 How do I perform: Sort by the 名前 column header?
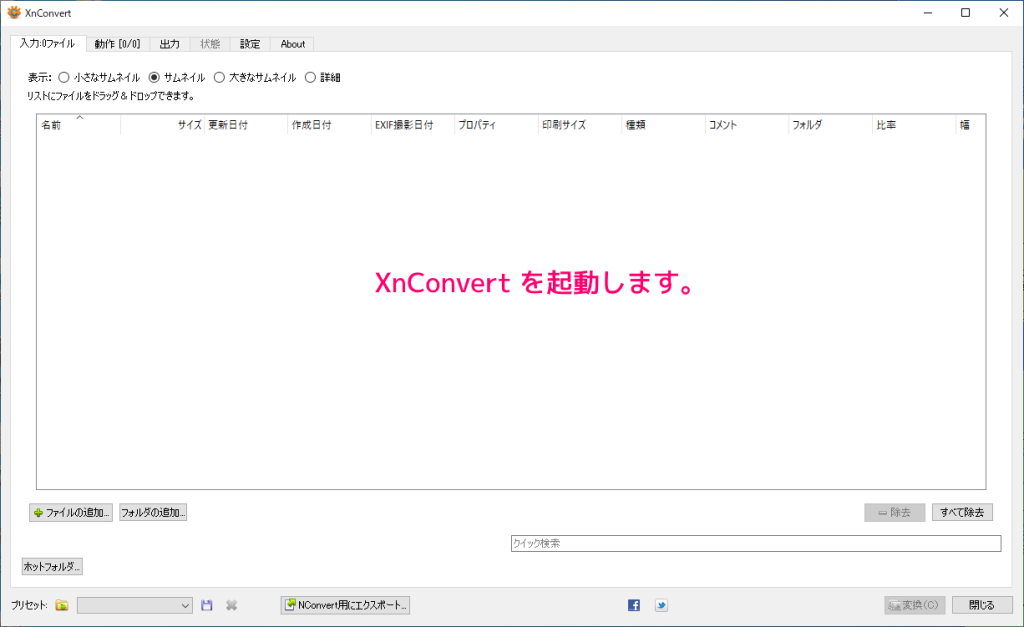tap(78, 125)
